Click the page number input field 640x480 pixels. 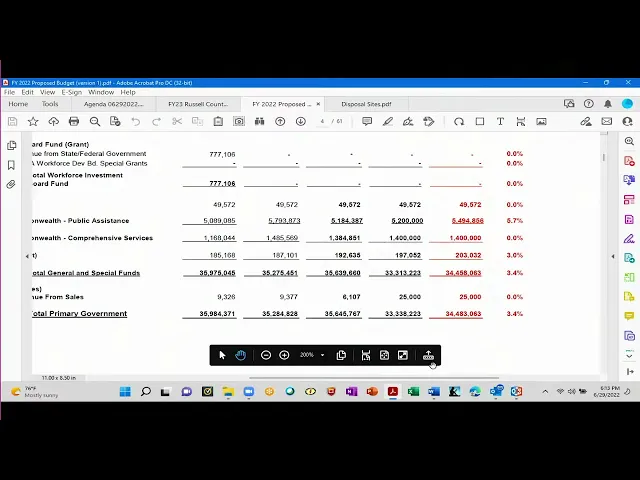pos(322,121)
